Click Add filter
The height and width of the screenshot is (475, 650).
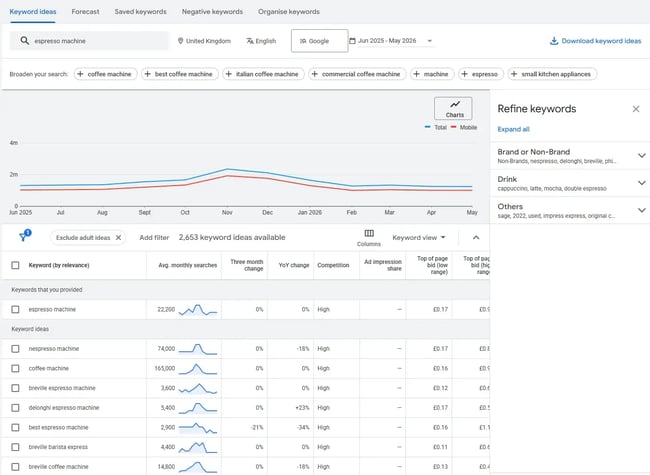point(154,238)
